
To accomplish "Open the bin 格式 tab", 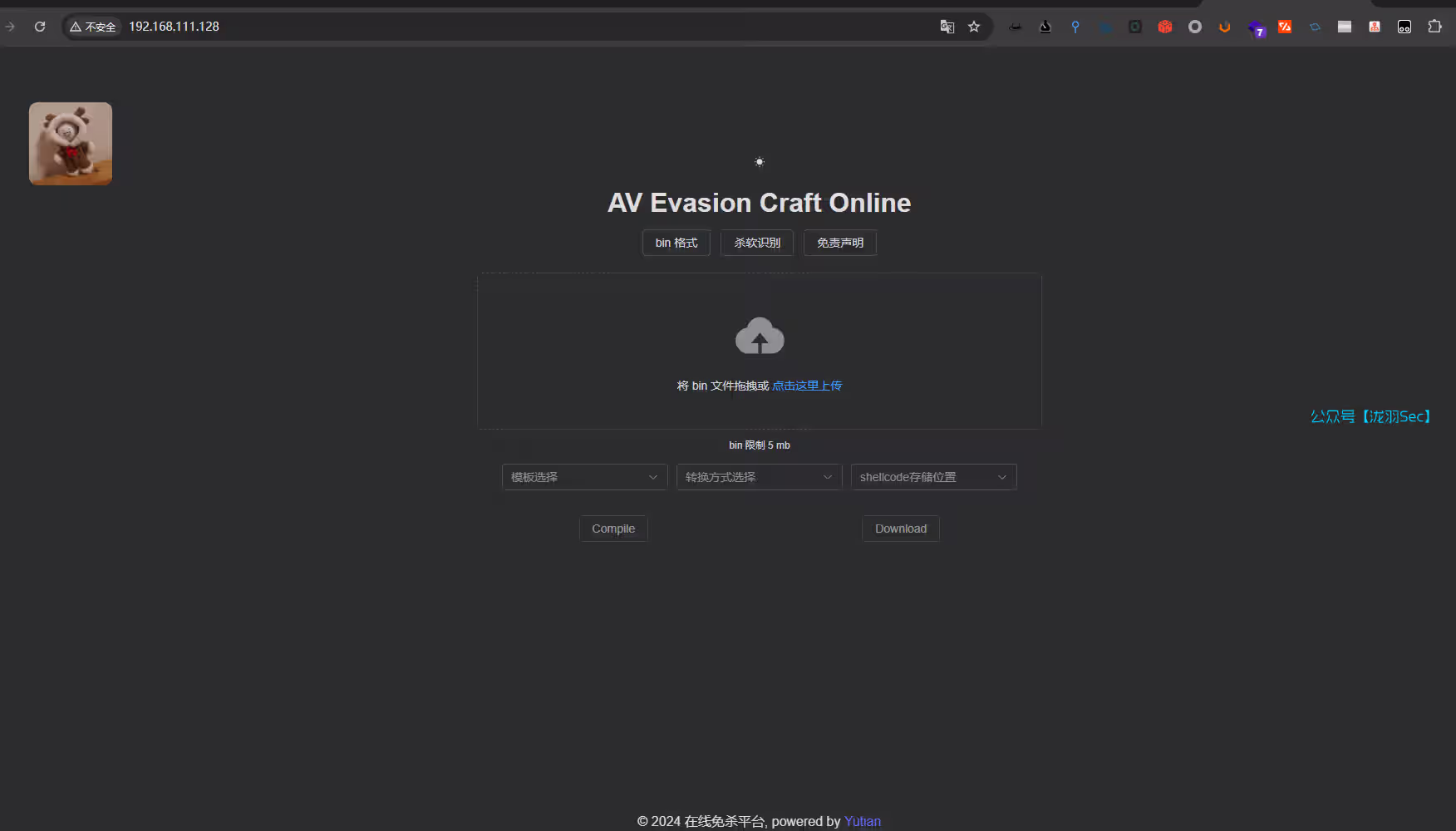I will click(676, 243).
